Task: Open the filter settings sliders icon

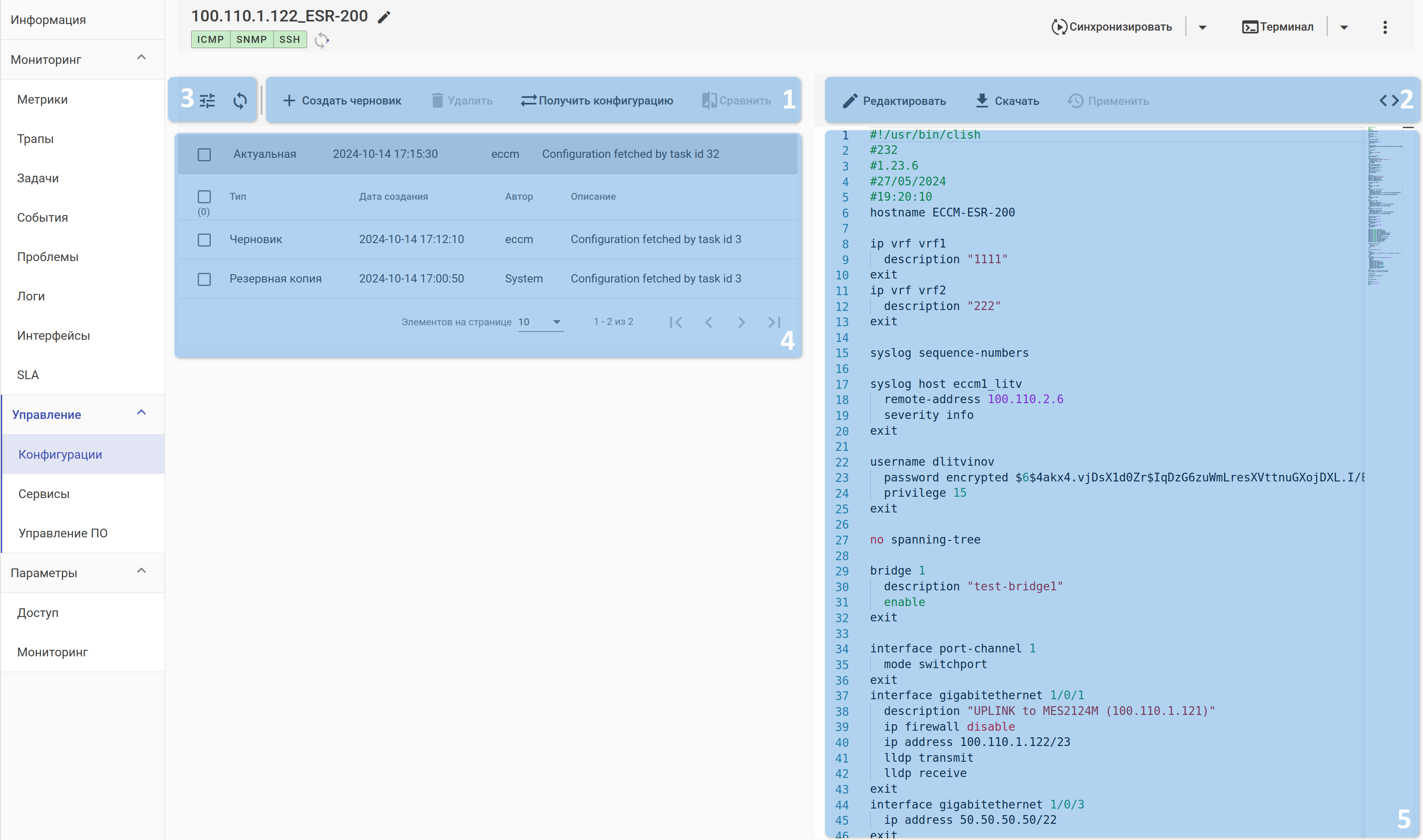Action: [x=207, y=101]
